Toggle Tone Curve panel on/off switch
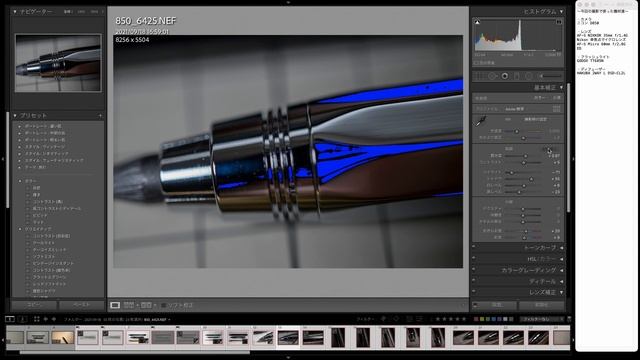640x360 pixels. click(x=474, y=247)
